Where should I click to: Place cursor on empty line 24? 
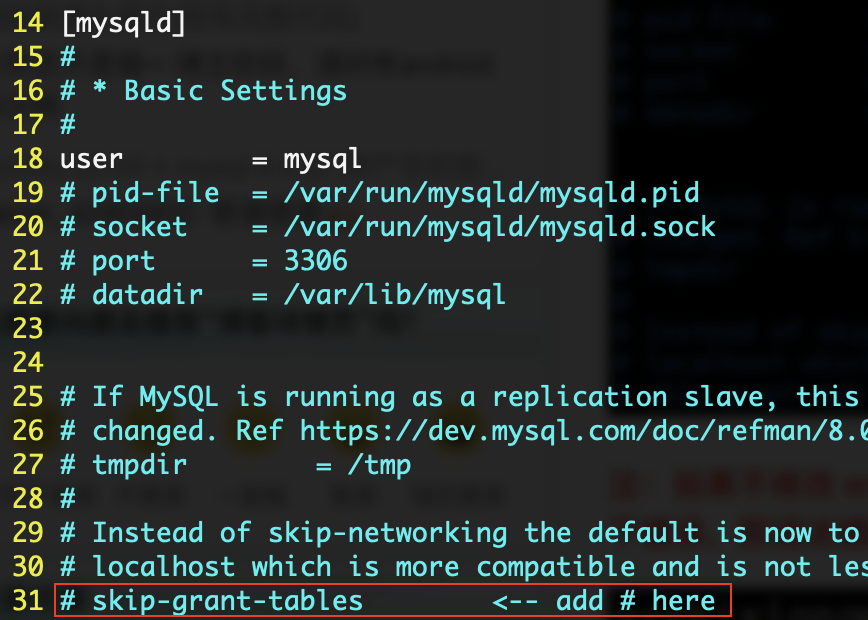[x=28, y=363]
